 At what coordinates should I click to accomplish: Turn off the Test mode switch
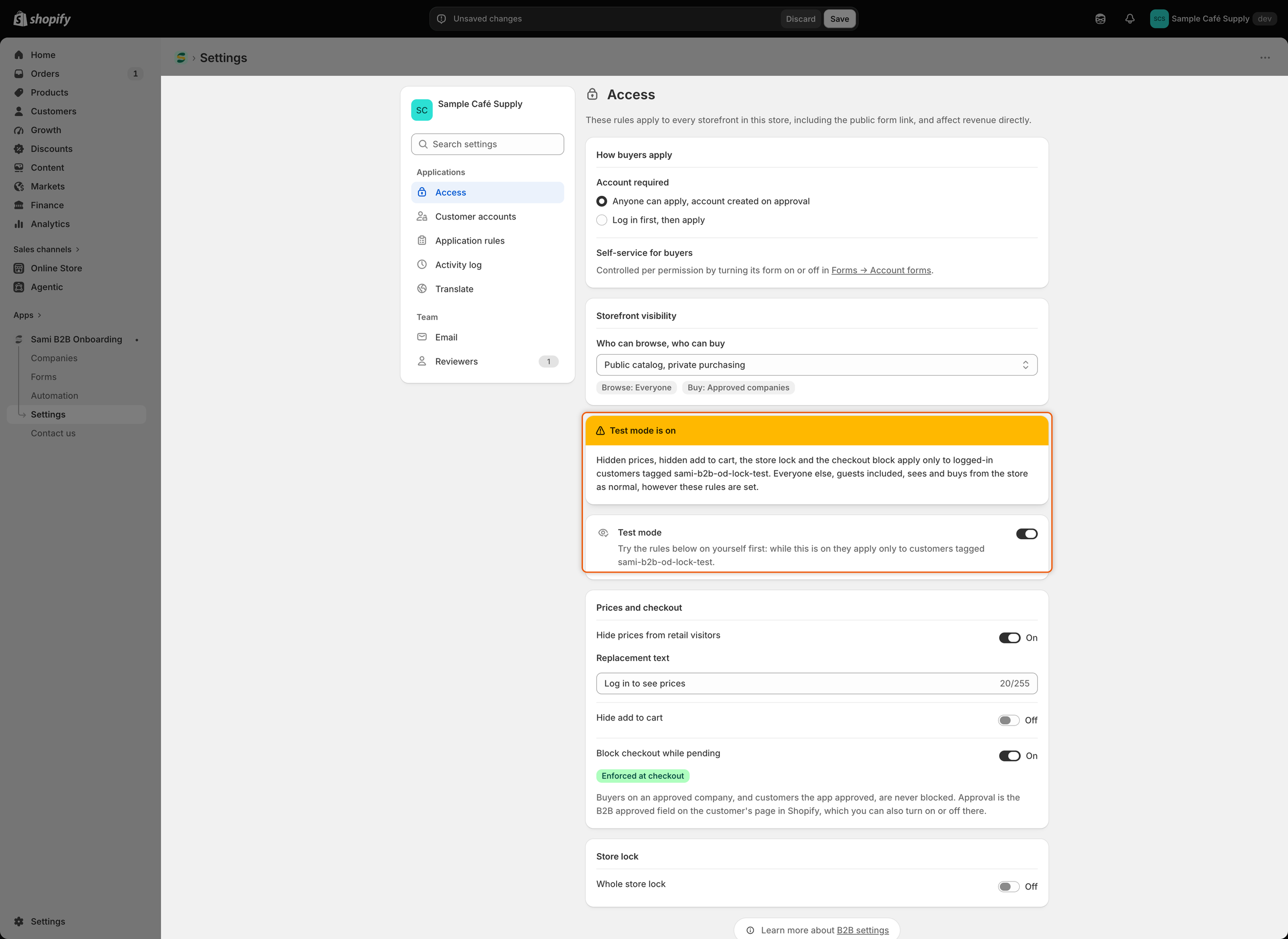[x=1027, y=534]
